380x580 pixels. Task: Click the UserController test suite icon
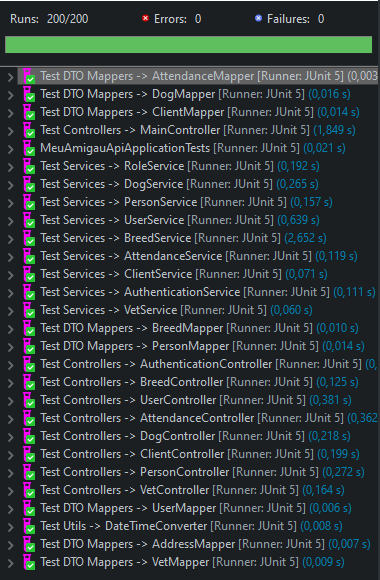(29, 401)
